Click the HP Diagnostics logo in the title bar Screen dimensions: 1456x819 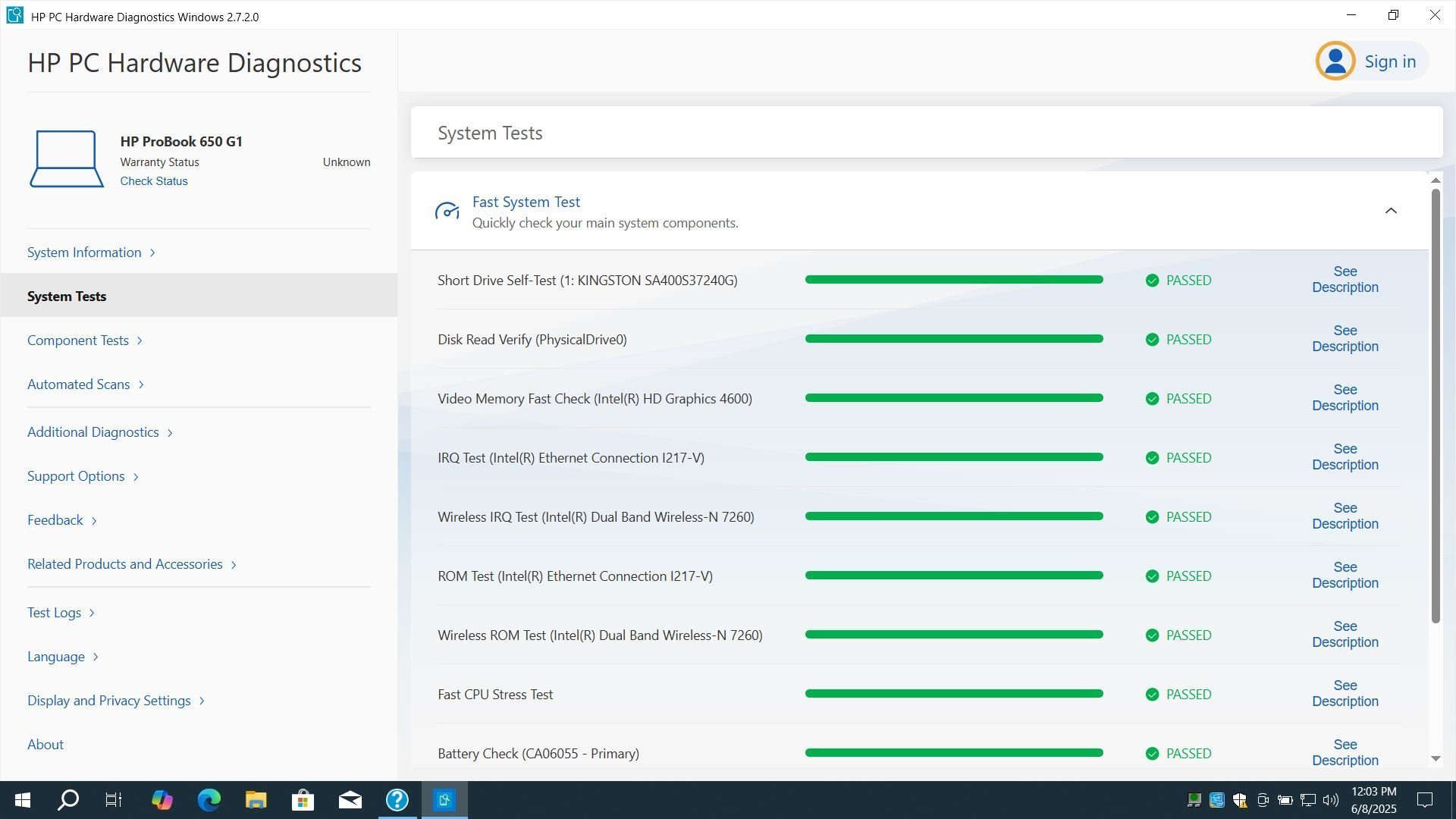pos(14,15)
